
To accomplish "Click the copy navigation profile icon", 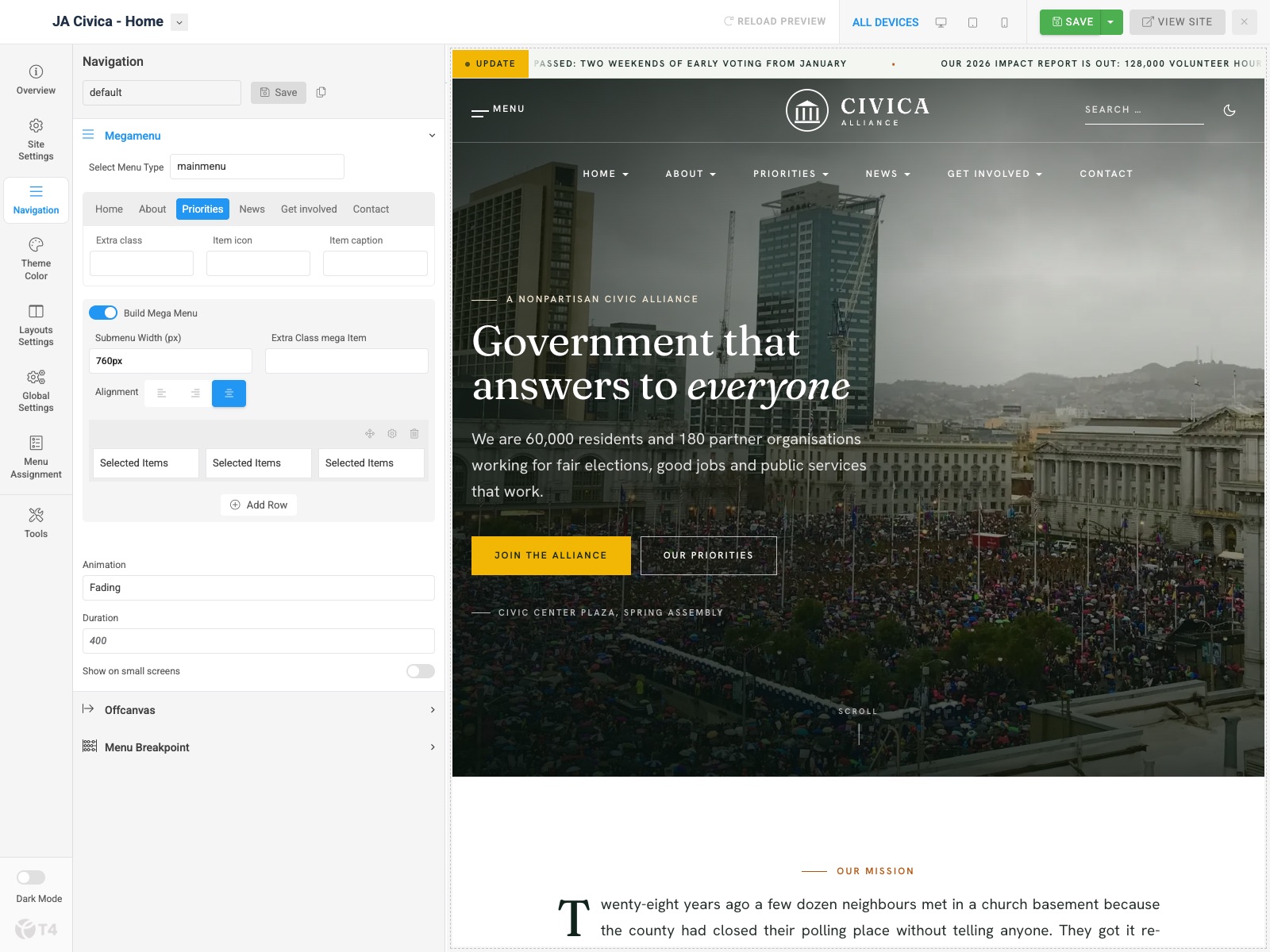I will tap(321, 92).
